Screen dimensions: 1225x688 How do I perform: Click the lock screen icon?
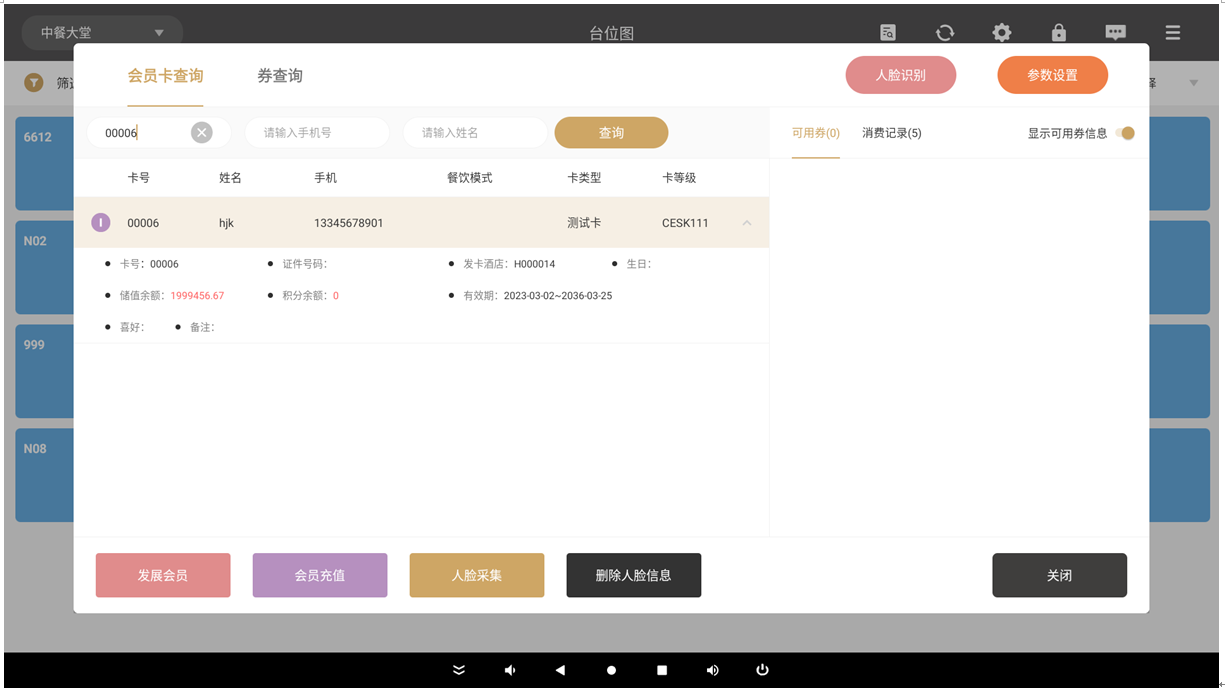pos(1059,32)
